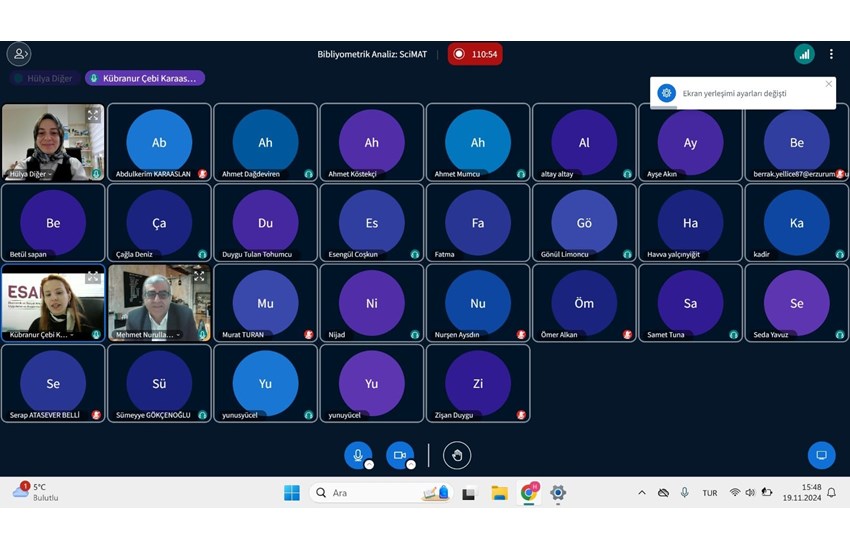The image size is (850, 550).
Task: Toggle the webcam sharing button
Action: [400, 456]
